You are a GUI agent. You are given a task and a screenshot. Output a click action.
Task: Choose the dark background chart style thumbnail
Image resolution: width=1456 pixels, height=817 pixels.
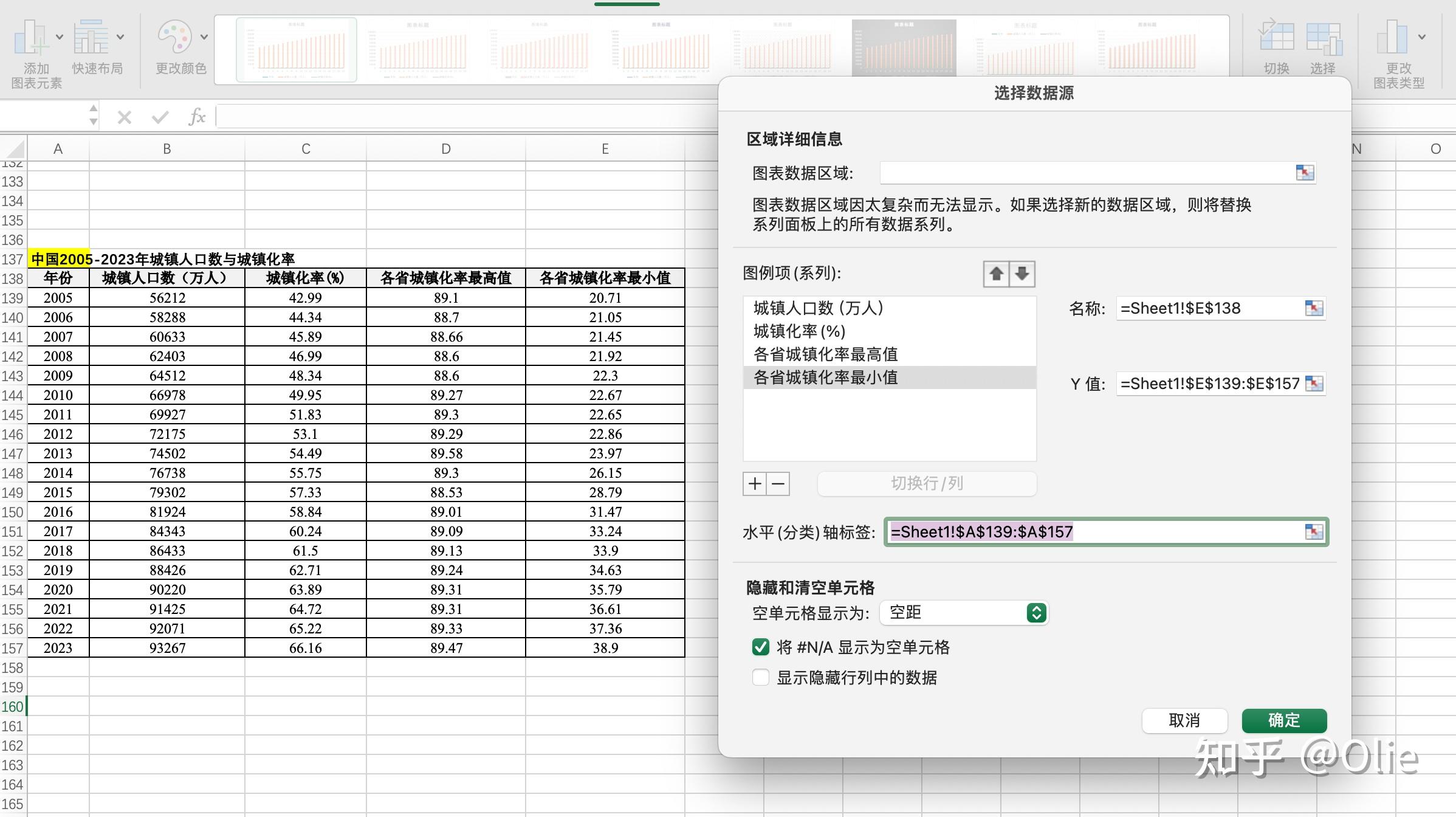coord(904,47)
